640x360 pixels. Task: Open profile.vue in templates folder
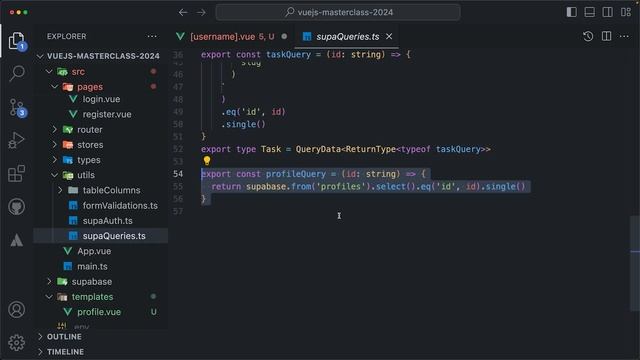click(99, 312)
